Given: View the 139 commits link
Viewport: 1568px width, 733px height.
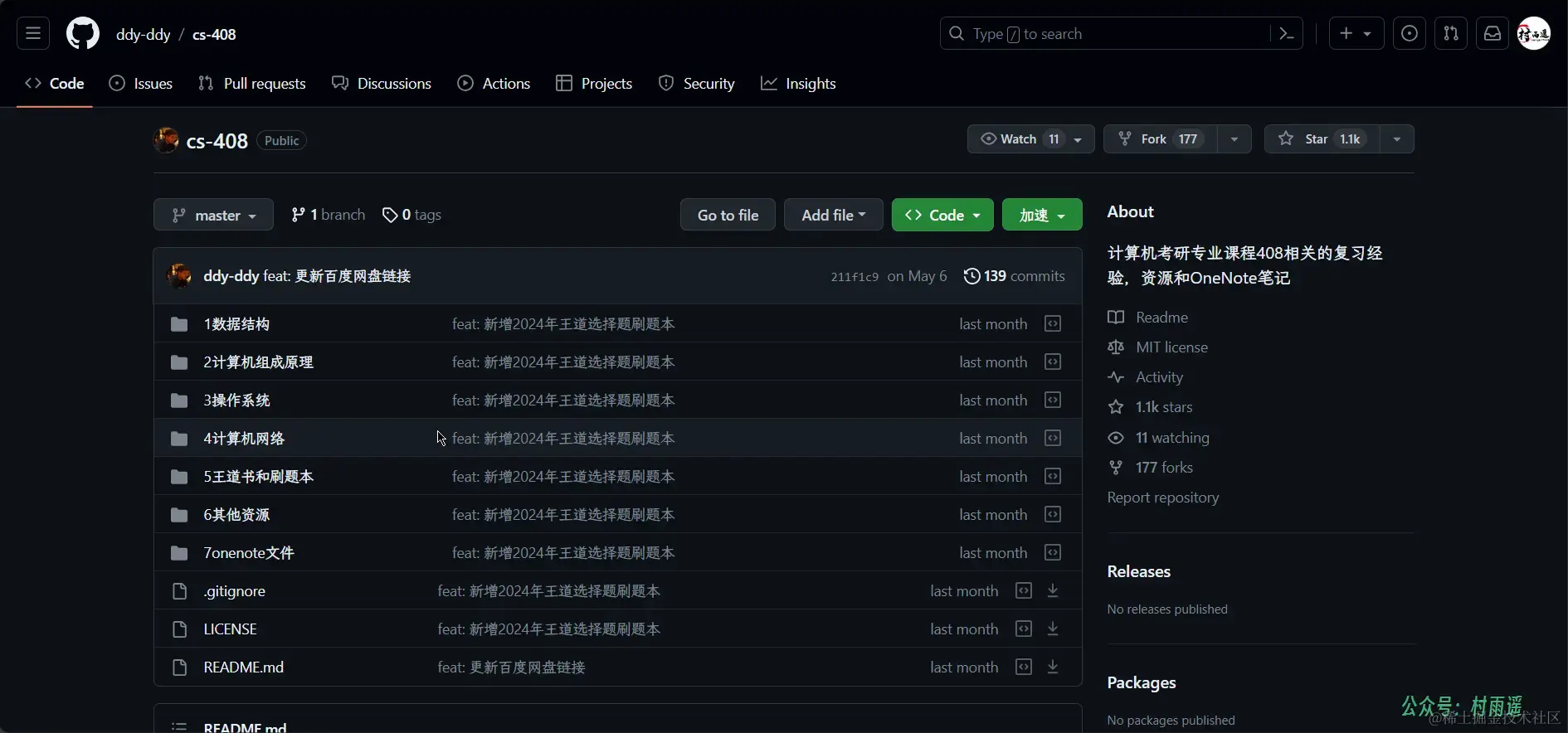Looking at the screenshot, I should coord(1015,276).
